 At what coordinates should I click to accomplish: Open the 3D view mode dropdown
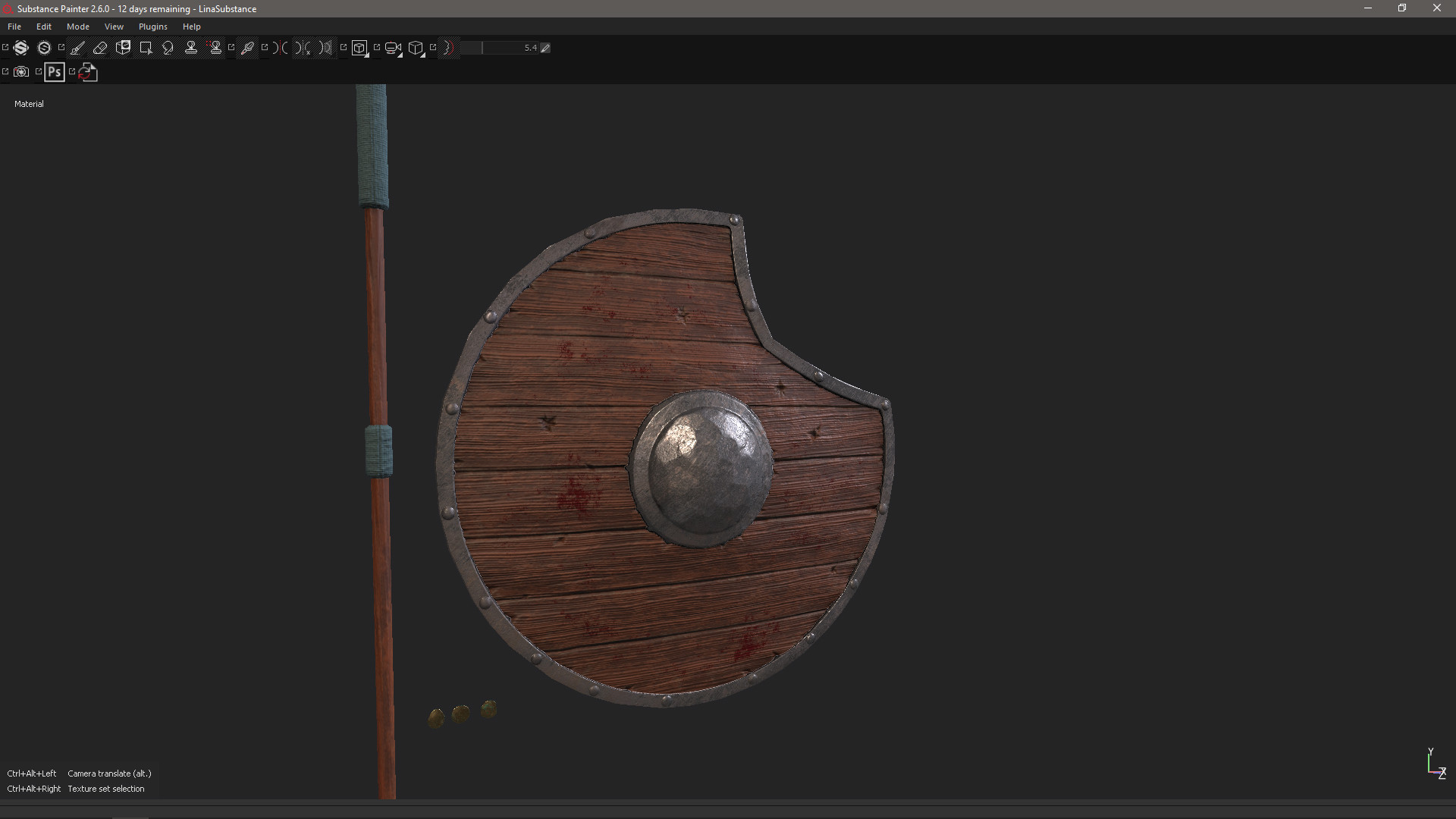[x=360, y=49]
